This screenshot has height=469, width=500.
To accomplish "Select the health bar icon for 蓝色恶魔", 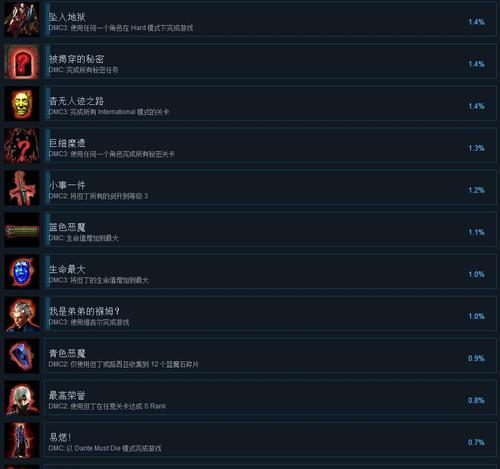I will pos(22,230).
